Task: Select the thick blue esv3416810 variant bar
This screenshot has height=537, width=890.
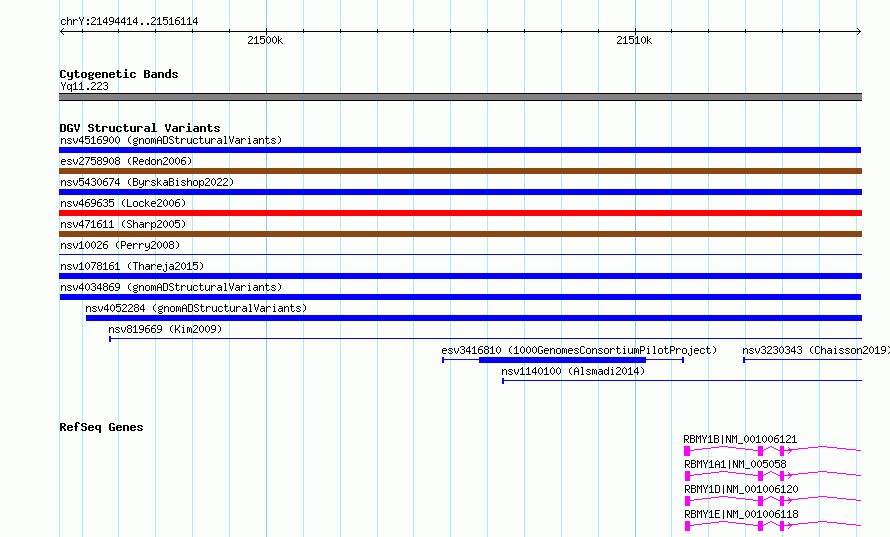Action: click(562, 360)
